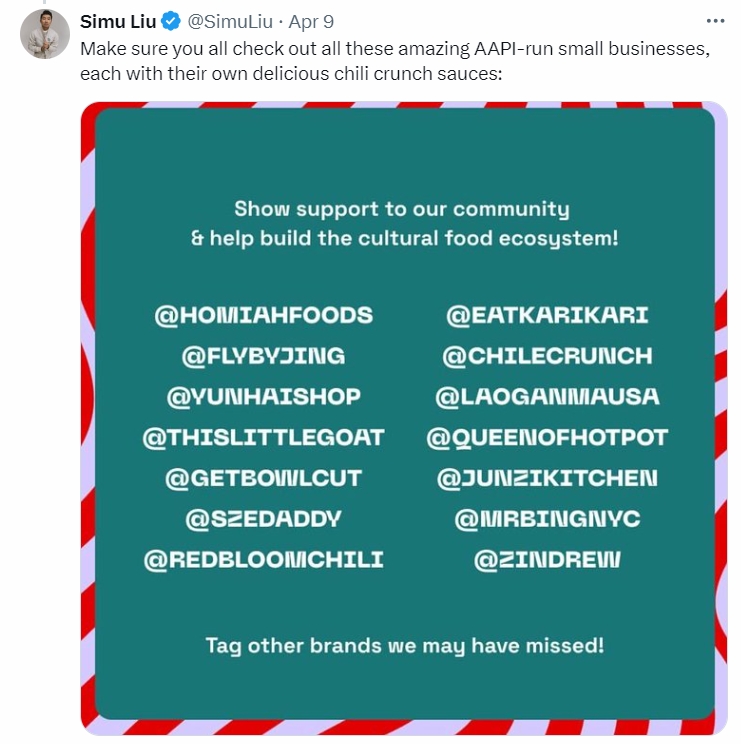The height and width of the screenshot is (744, 741).
Task: Click the @YUNHAISHOP handle in the image
Action: click(x=263, y=396)
